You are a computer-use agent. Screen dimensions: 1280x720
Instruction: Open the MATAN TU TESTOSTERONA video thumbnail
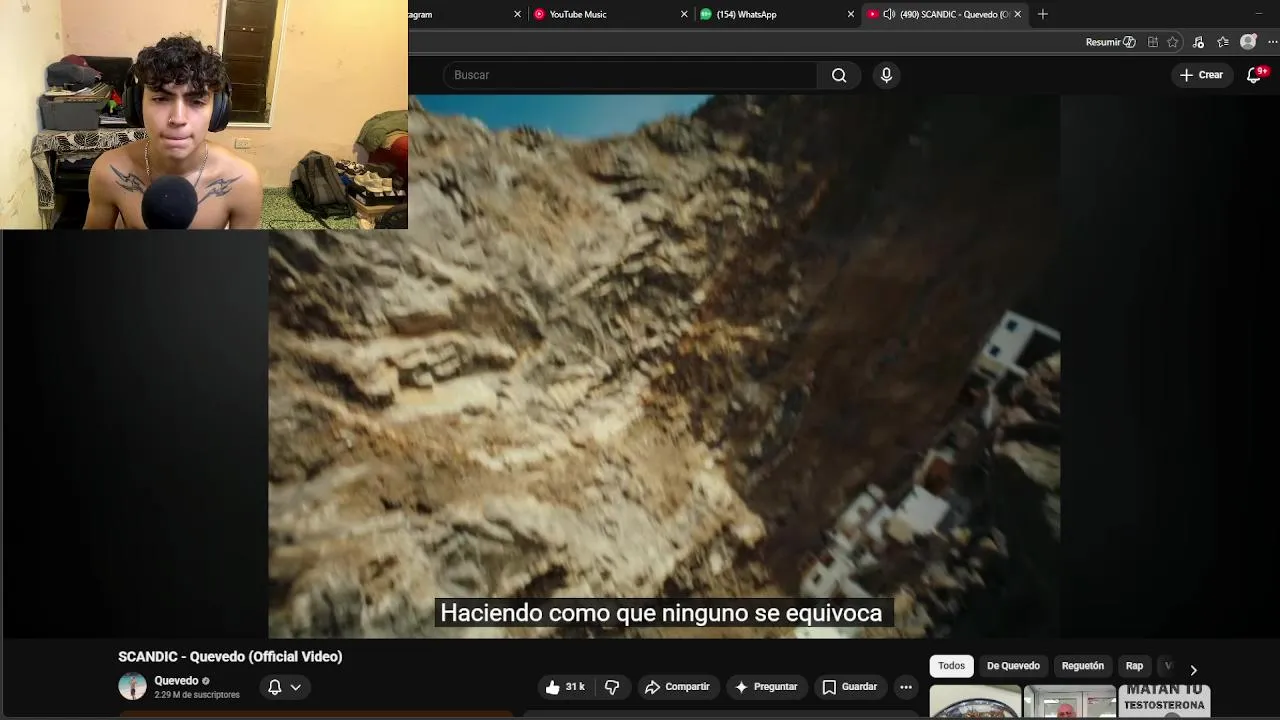pos(1164,701)
